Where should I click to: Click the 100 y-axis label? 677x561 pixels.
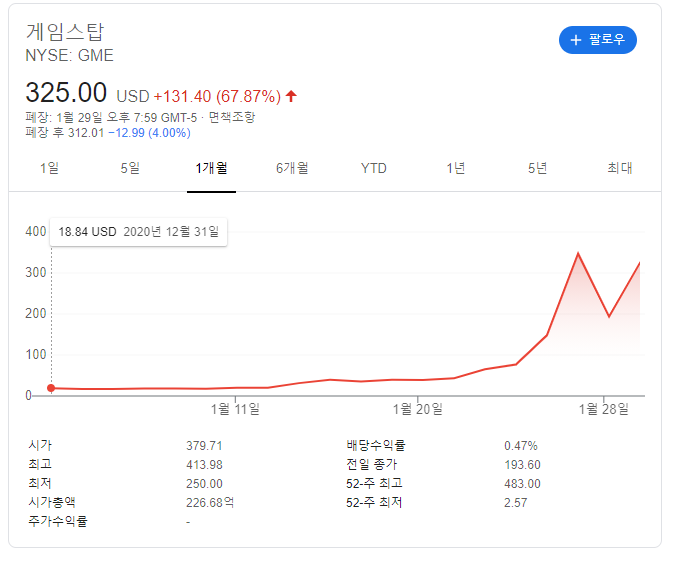[x=35, y=355]
